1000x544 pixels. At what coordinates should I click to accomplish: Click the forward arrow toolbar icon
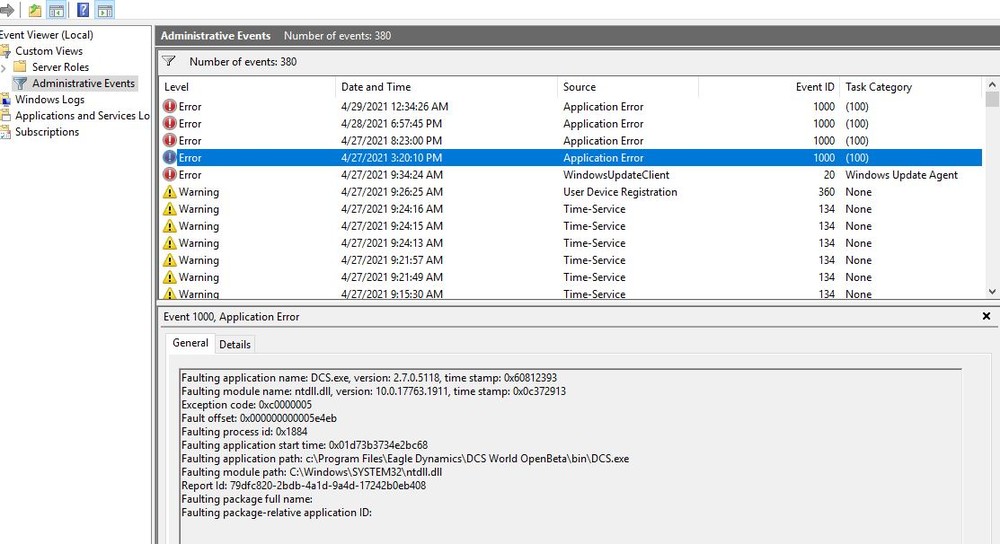(x=7, y=10)
